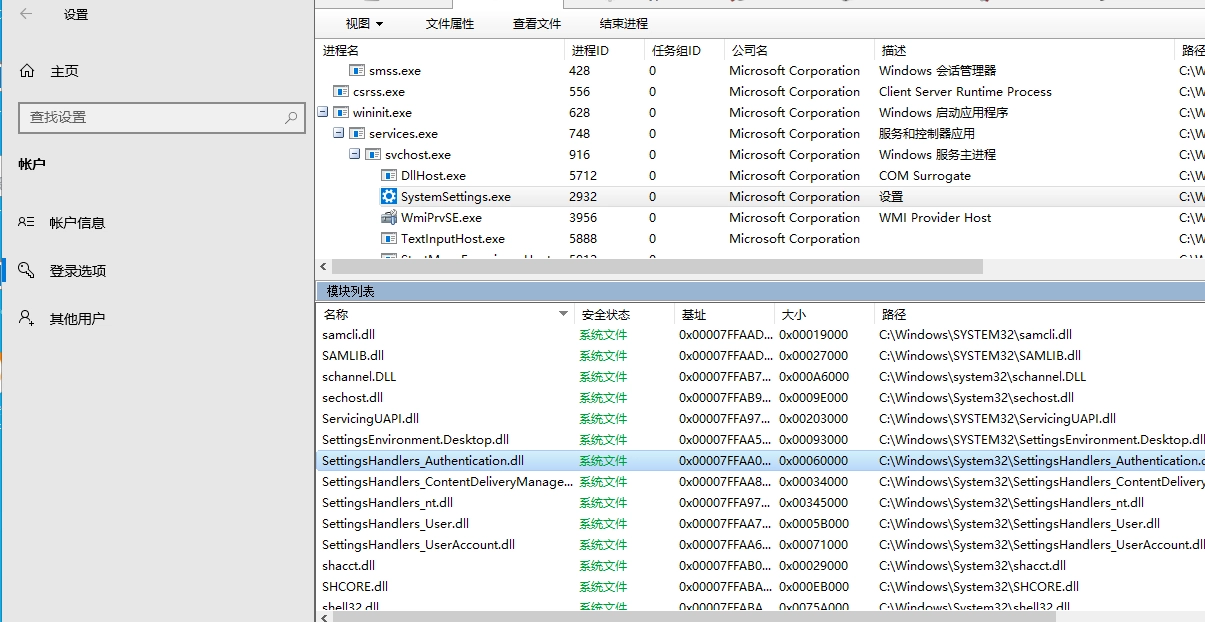1205x622 pixels.
Task: Select the schannel.DLL module row
Action: coord(760,377)
